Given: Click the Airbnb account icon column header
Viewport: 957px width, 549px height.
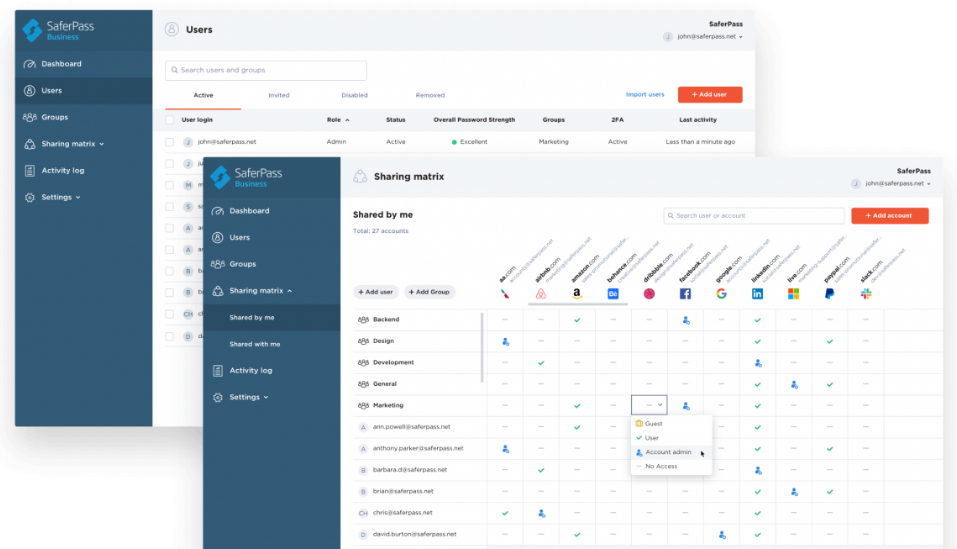Looking at the screenshot, I should pyautogui.click(x=541, y=294).
